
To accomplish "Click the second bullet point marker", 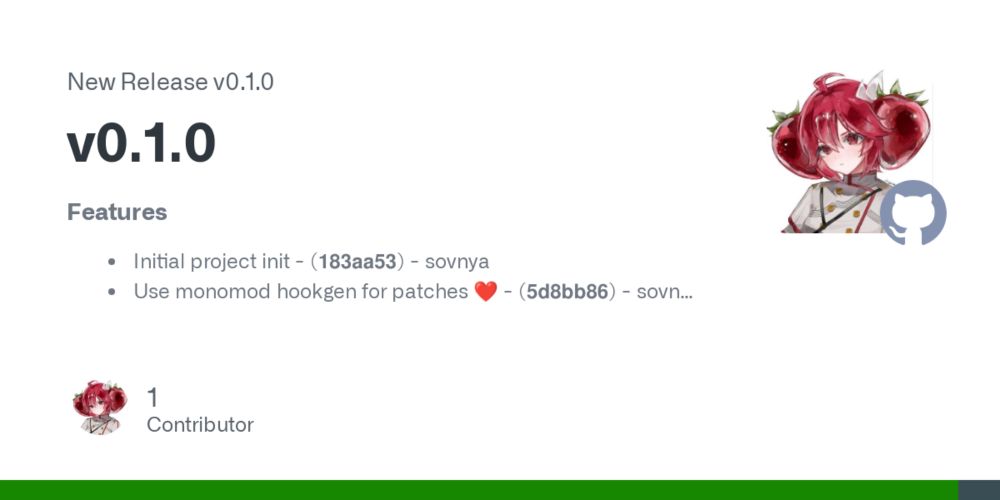I will [x=112, y=292].
